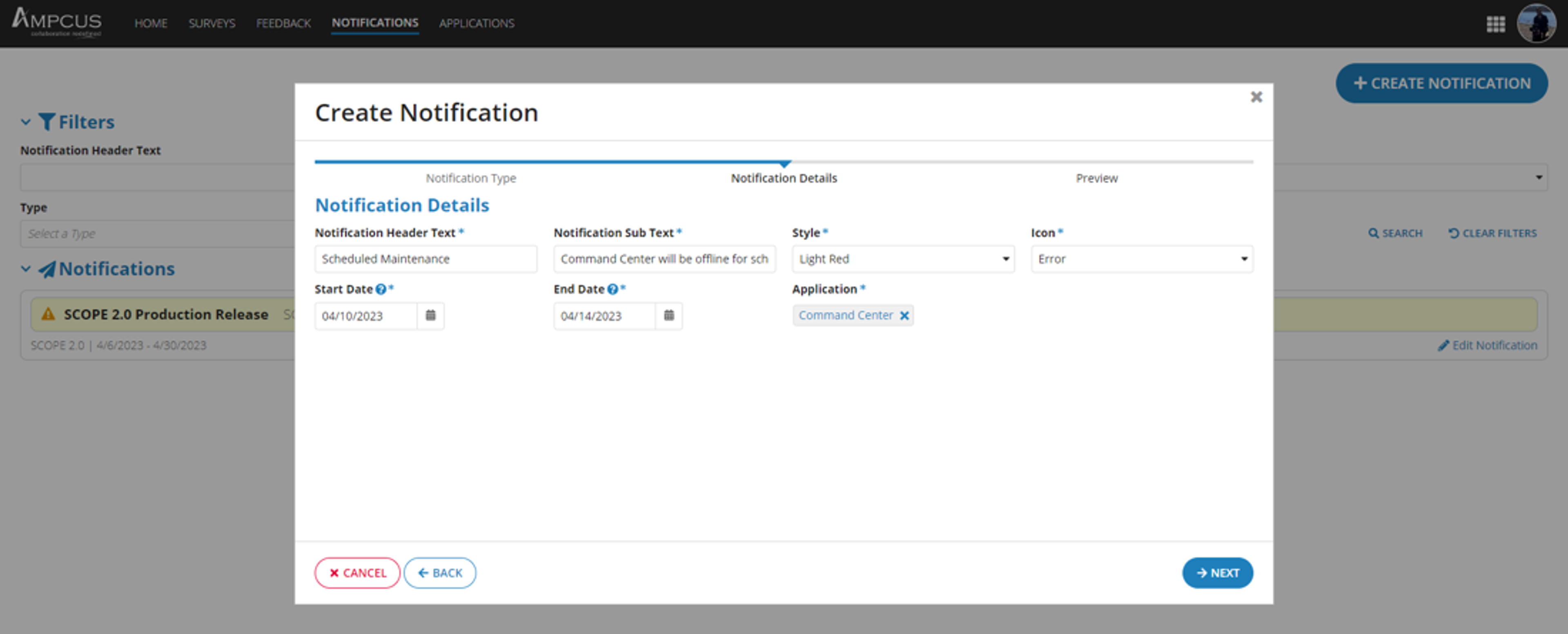Click the Create Notification button
The width and height of the screenshot is (1568, 634).
point(1441,83)
